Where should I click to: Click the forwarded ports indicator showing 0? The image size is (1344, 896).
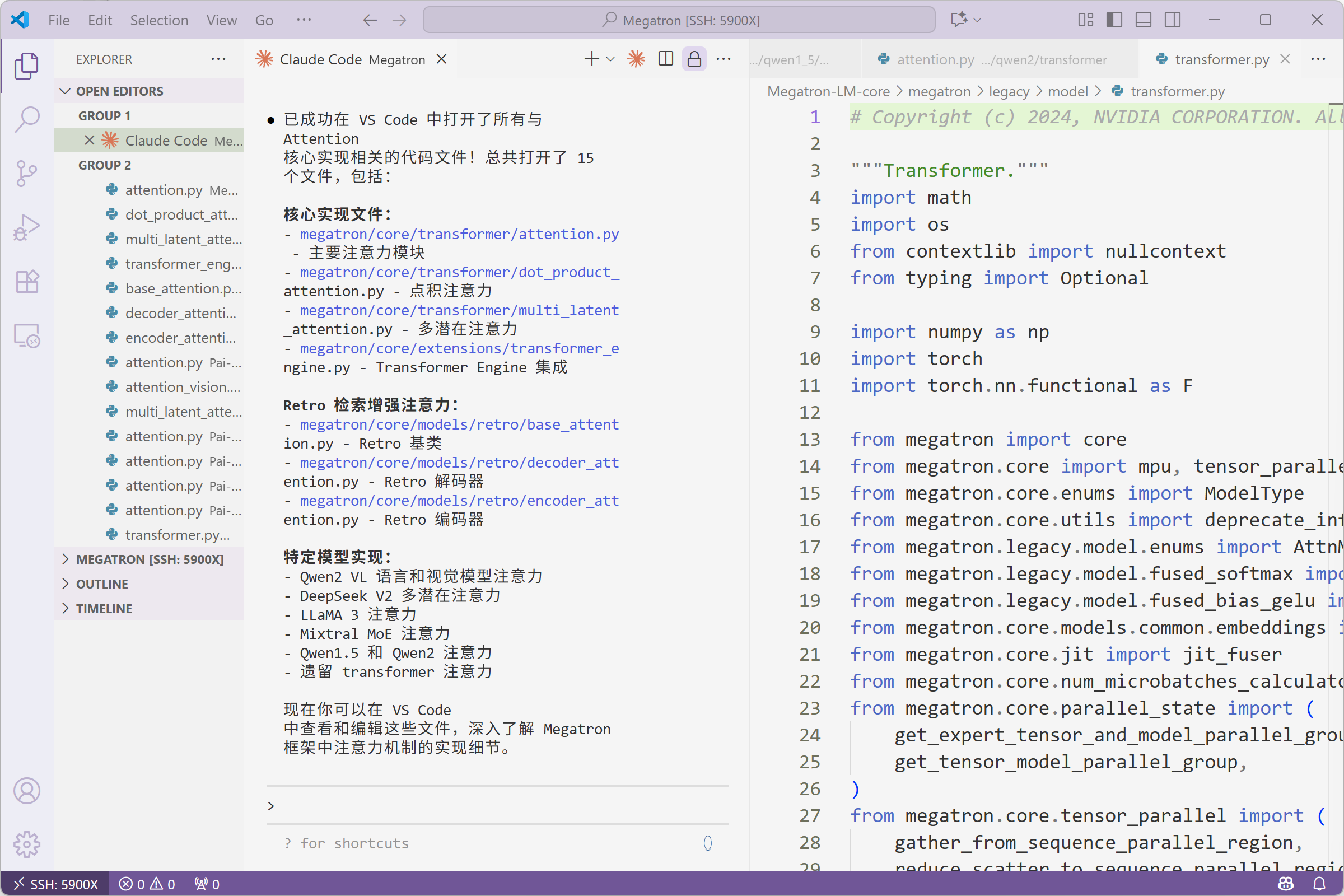point(207,884)
